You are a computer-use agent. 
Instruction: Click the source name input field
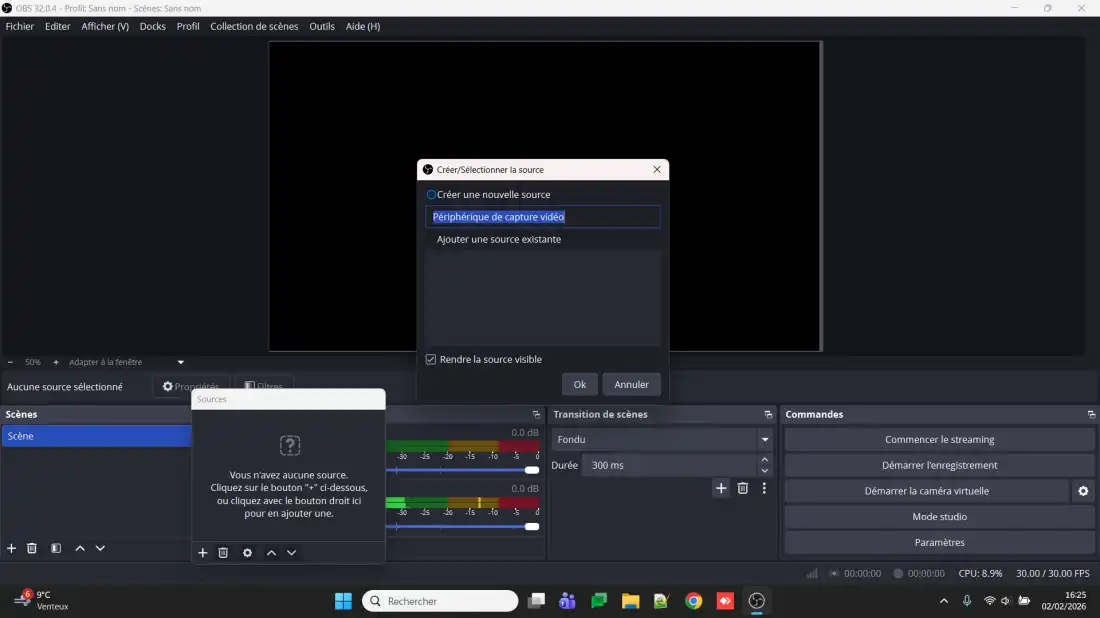tap(543, 217)
